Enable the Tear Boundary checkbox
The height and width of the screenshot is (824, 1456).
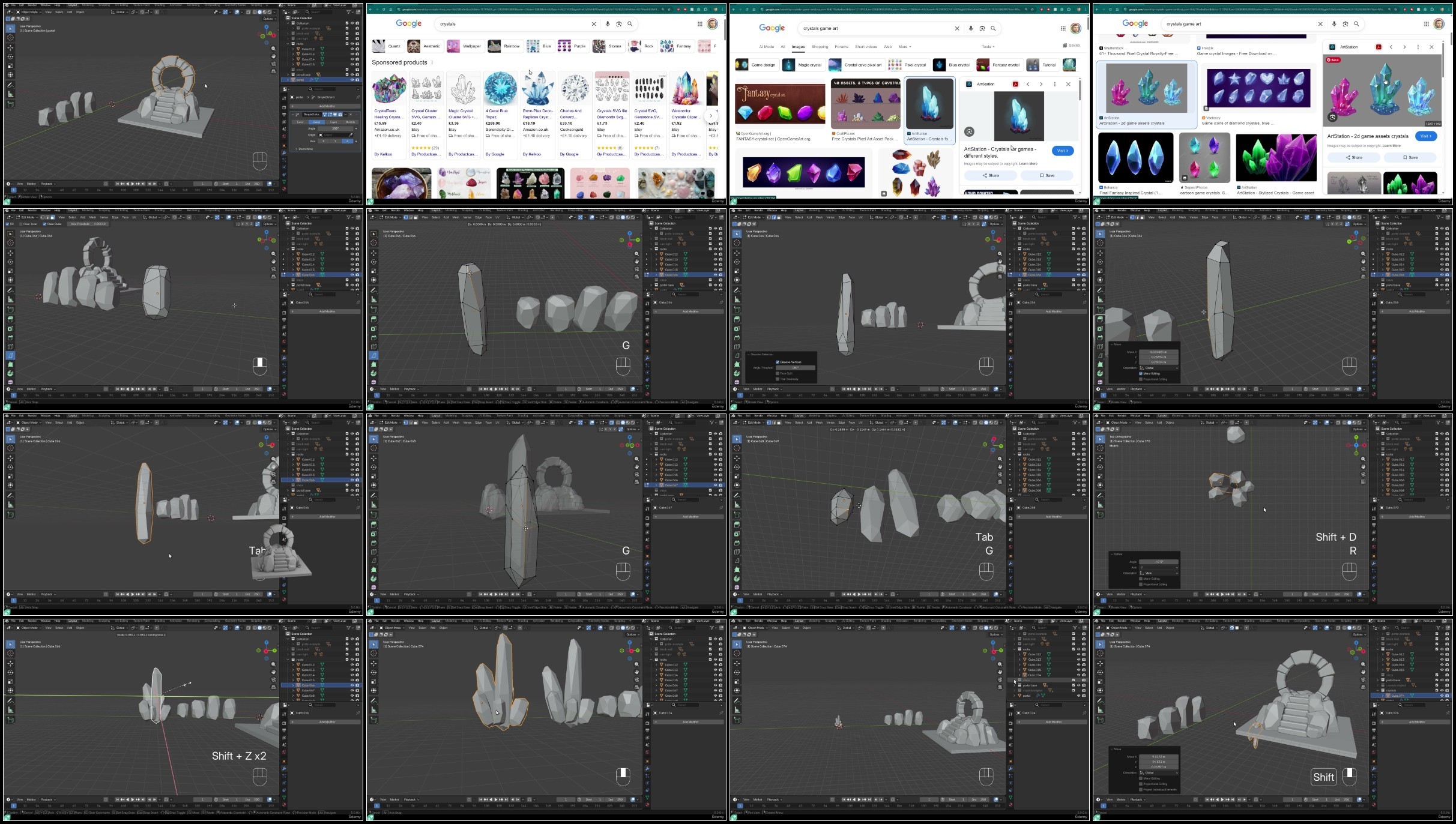pos(778,379)
